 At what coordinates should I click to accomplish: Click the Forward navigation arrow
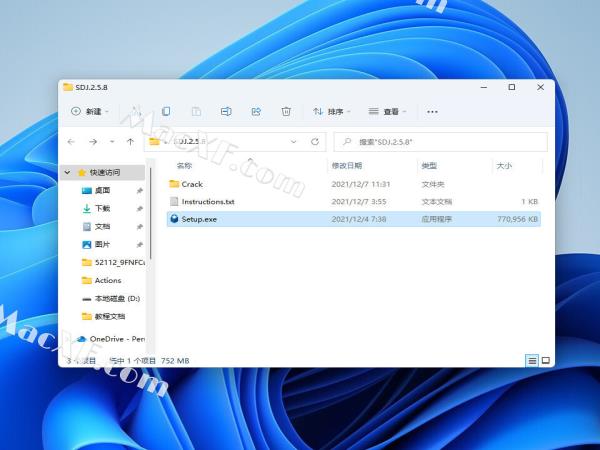[93, 142]
